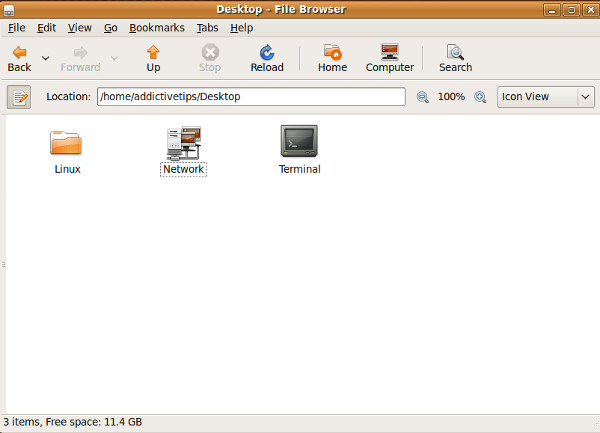Zoom in with the plus magnifier
Screen dimensions: 600x433
pos(480,97)
